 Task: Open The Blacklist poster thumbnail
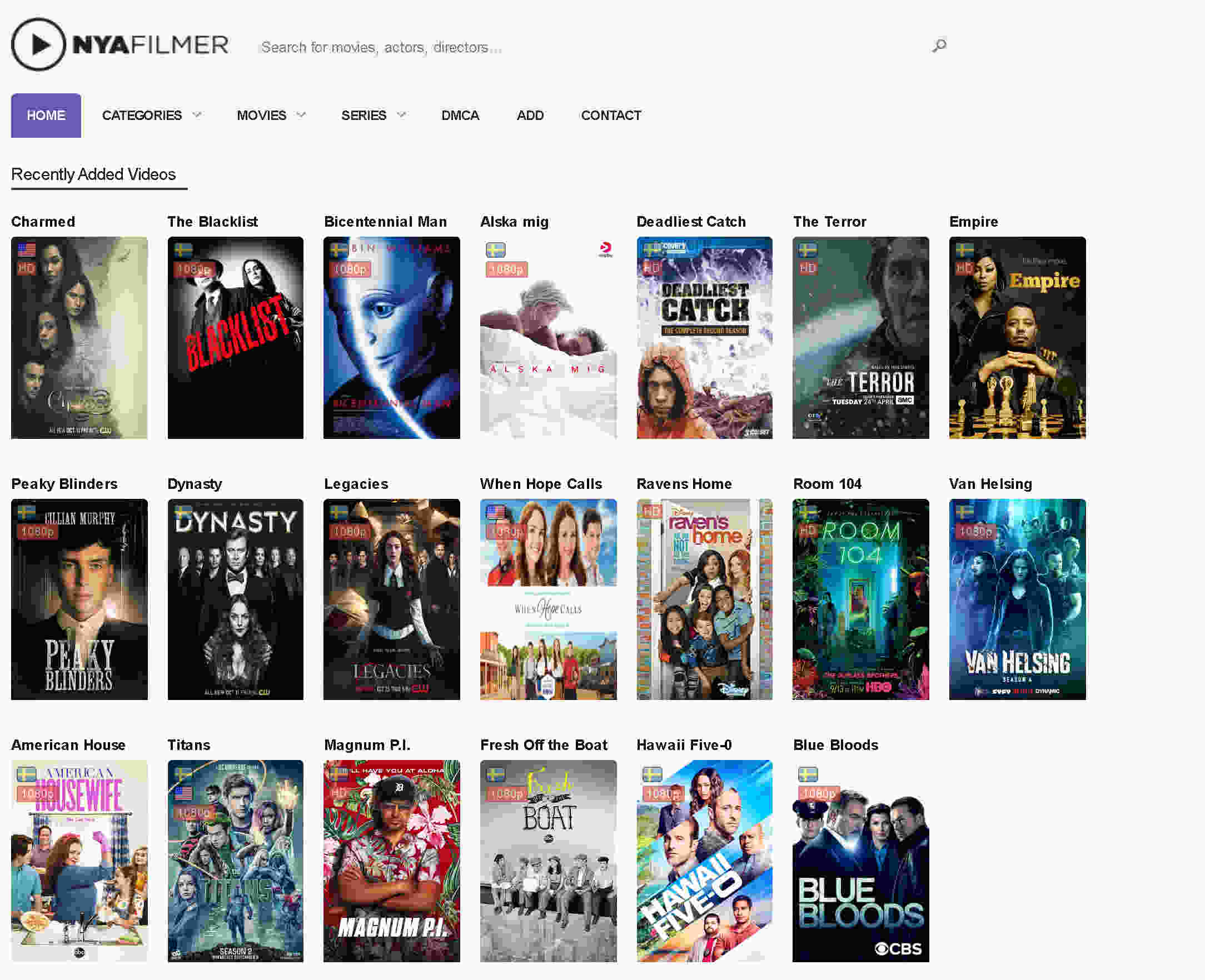[x=236, y=338]
